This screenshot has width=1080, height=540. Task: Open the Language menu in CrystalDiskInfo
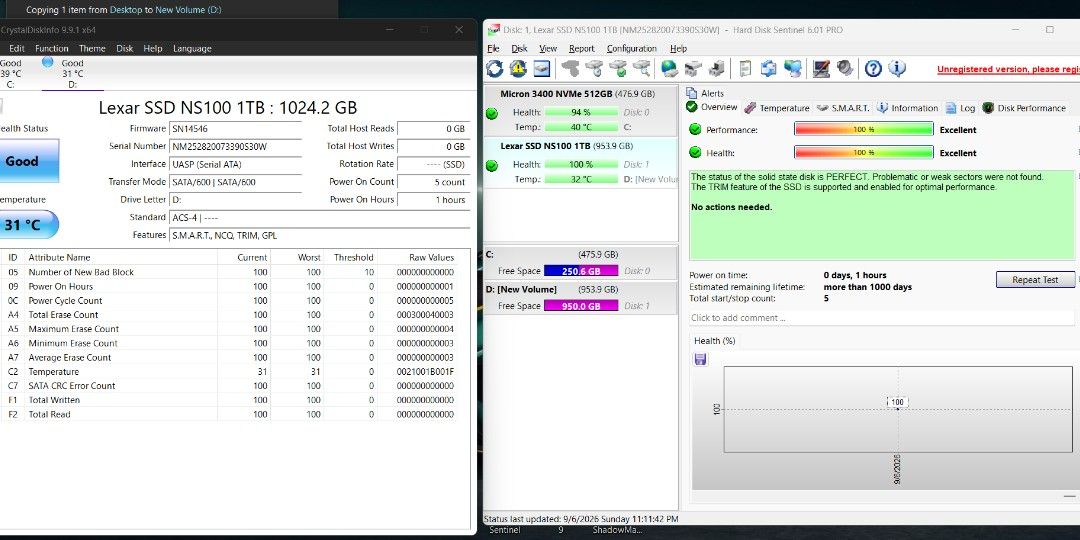pos(192,49)
